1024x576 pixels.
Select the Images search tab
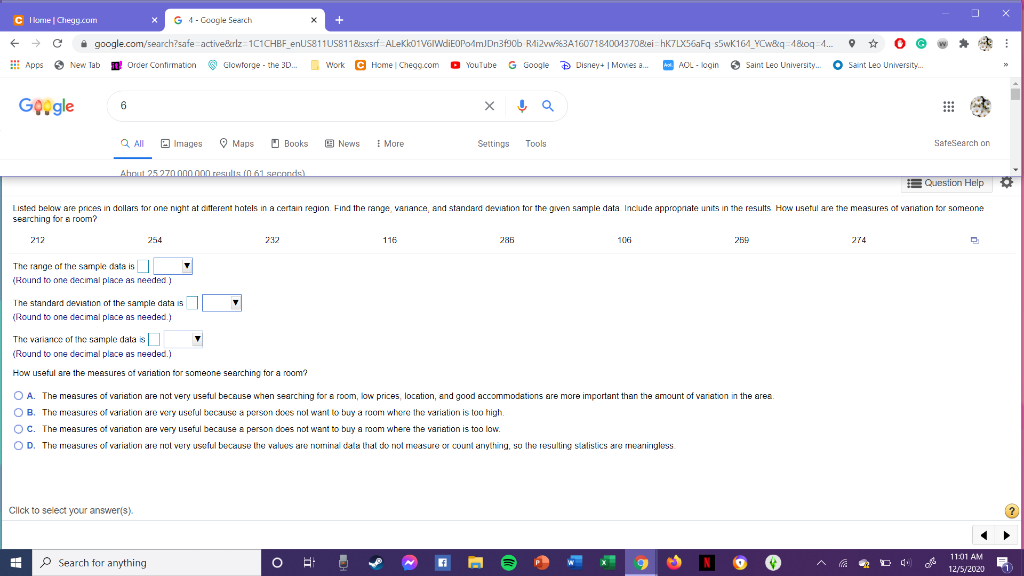coord(182,144)
